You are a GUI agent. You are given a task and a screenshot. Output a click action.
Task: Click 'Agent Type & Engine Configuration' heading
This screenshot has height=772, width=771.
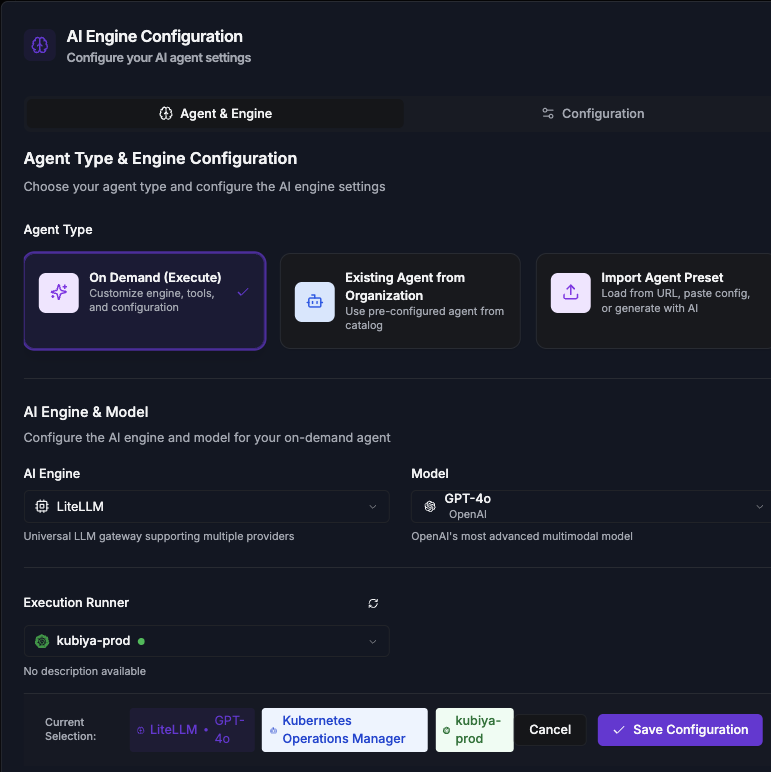[x=161, y=159]
